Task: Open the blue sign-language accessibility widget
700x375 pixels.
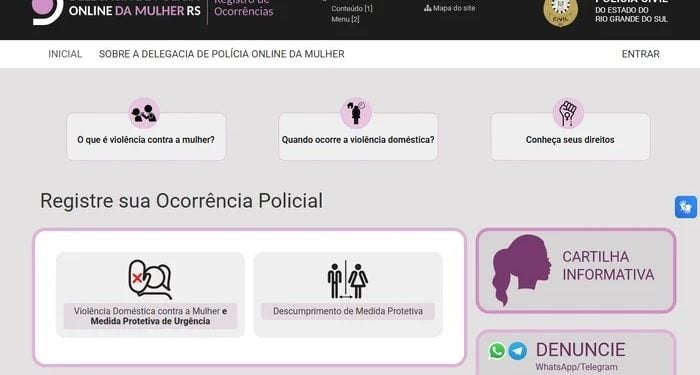Action: 686,207
